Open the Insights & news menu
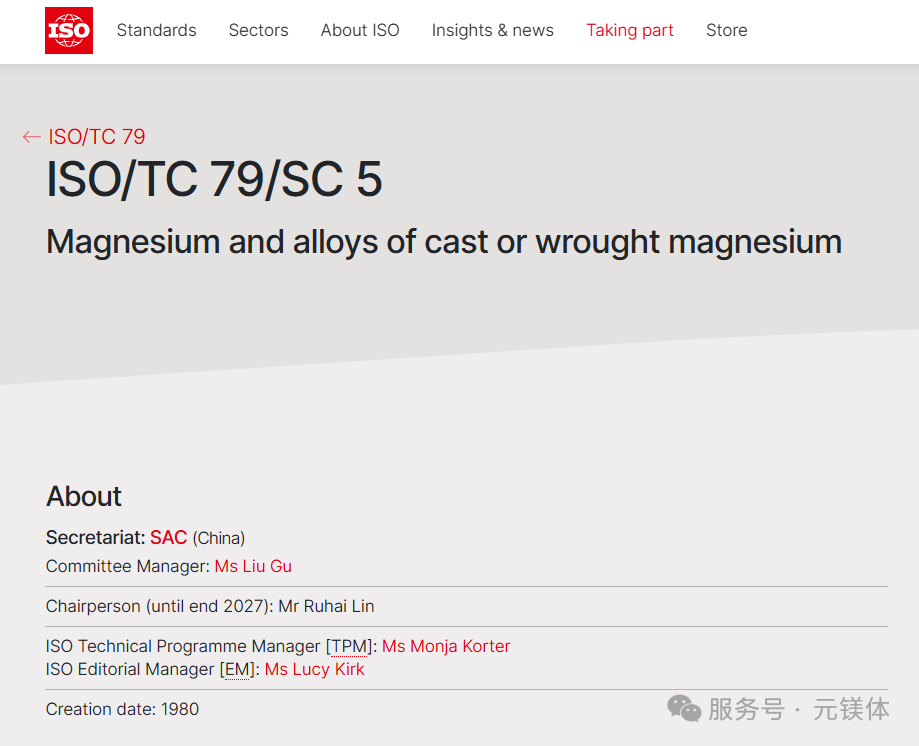Image resolution: width=919 pixels, height=746 pixels. 492,30
